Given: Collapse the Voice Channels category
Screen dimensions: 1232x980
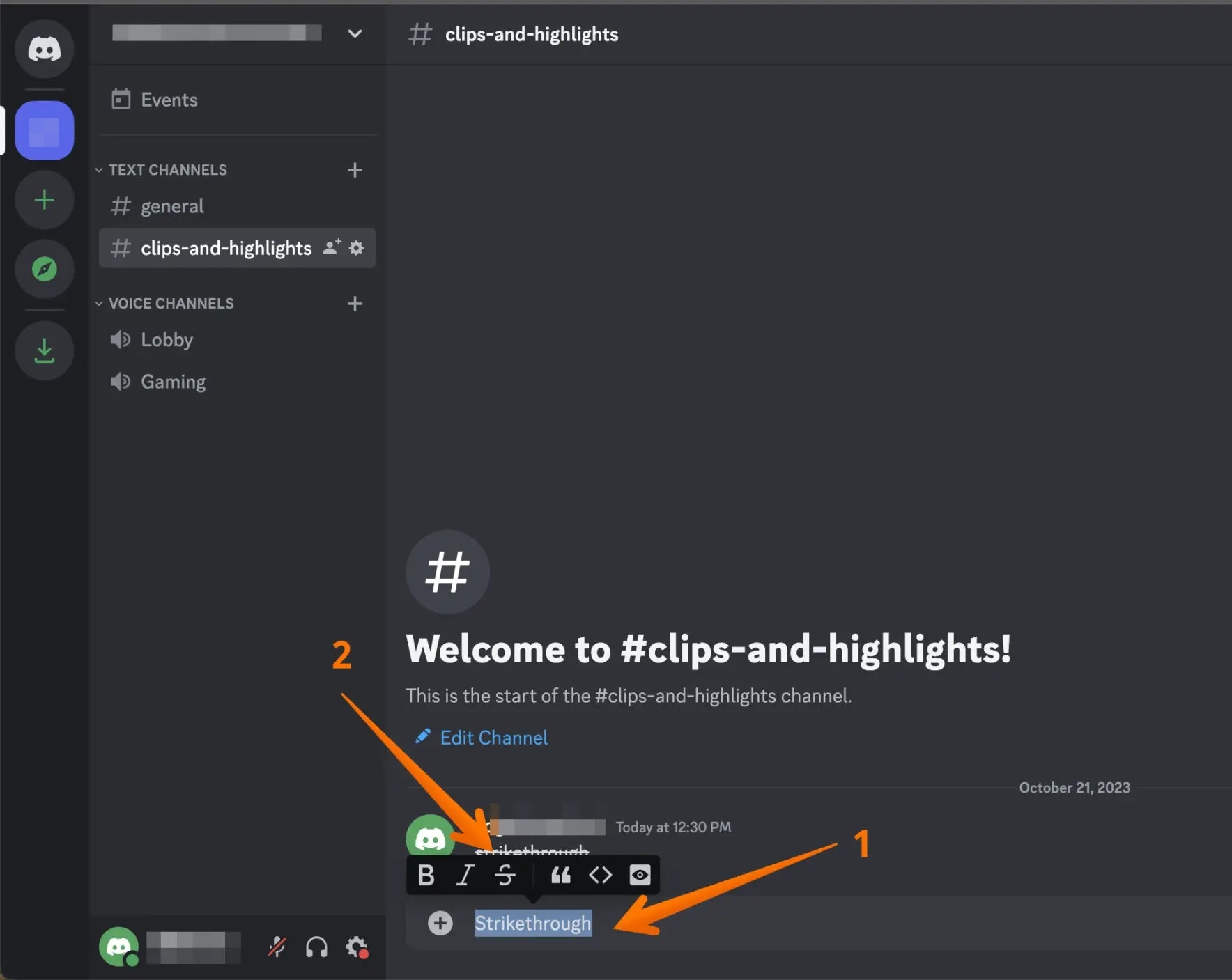Looking at the screenshot, I should point(98,303).
